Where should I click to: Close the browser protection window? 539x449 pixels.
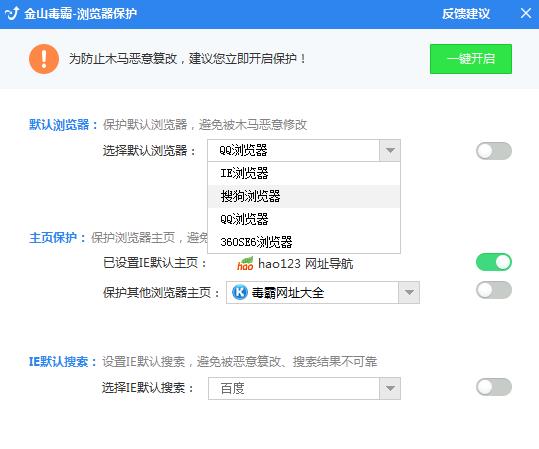point(526,13)
